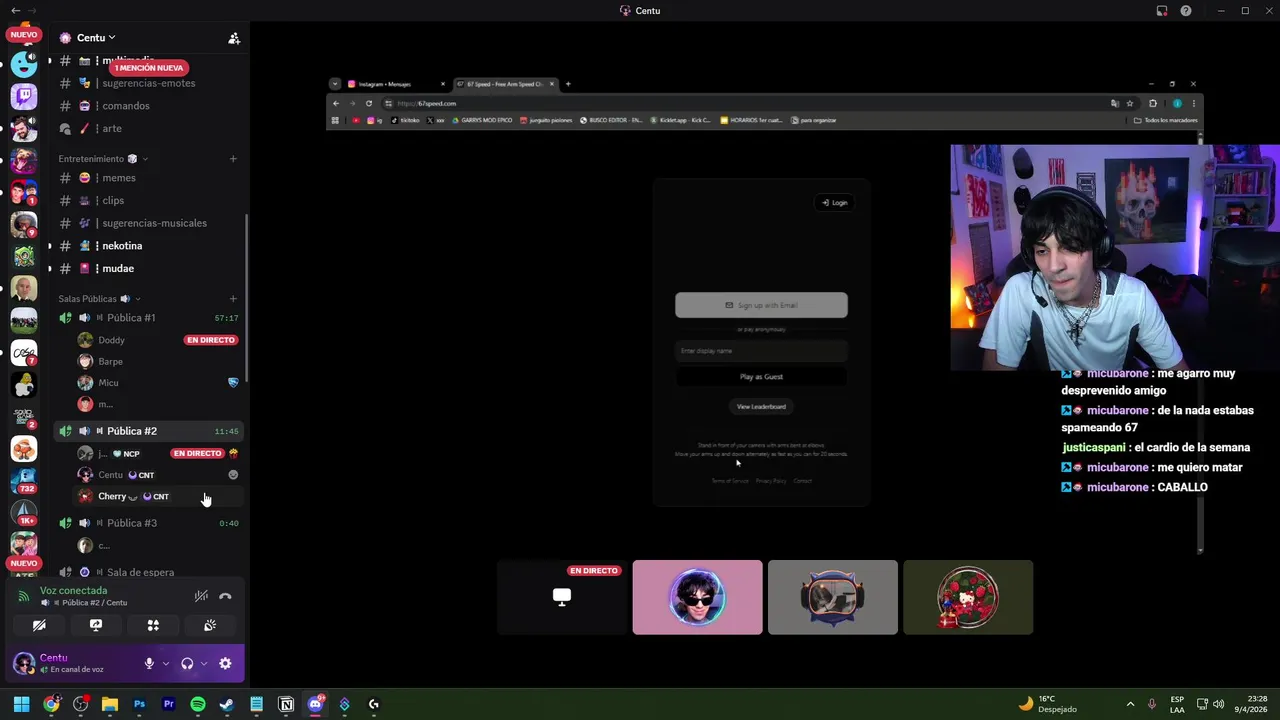1280x720 pixels.
Task: Create channel in Salas Públicas with plus
Action: click(x=233, y=299)
